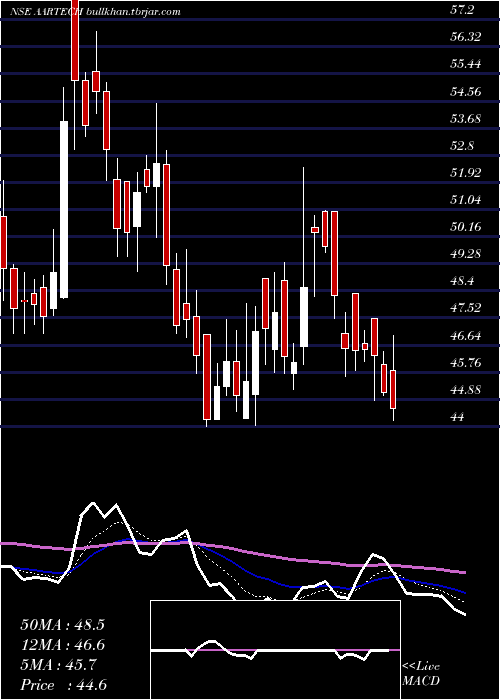
Task: Click the last red candlestick near 44.88
Action: click(393, 389)
